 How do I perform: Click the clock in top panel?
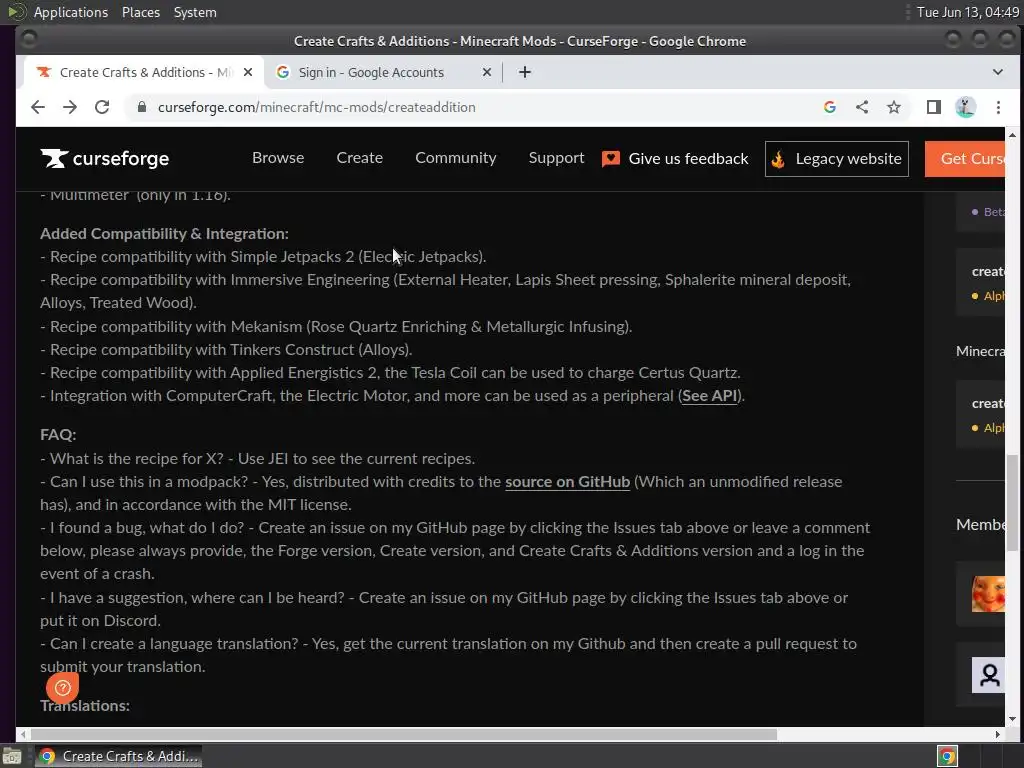(x=968, y=12)
